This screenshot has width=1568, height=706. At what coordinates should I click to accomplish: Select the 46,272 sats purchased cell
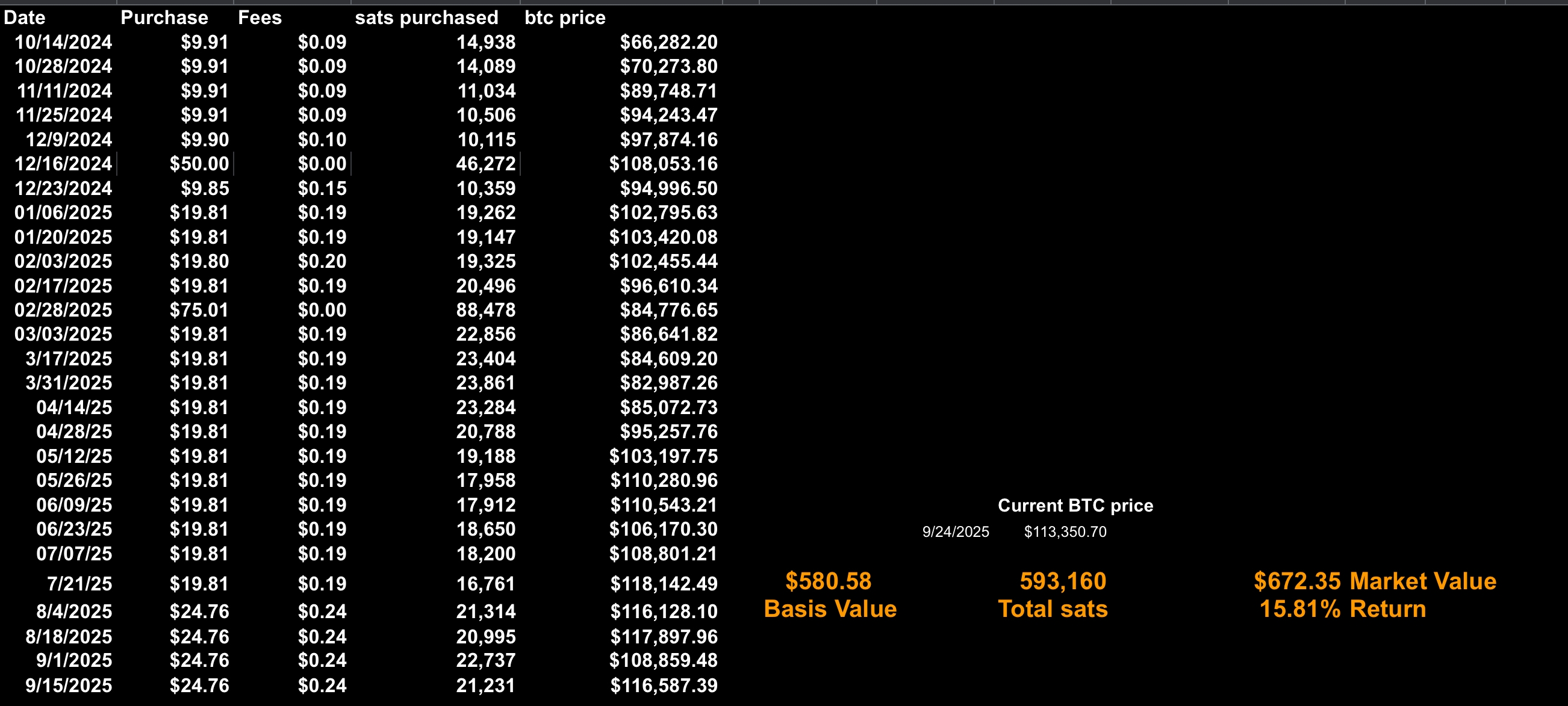[486, 164]
